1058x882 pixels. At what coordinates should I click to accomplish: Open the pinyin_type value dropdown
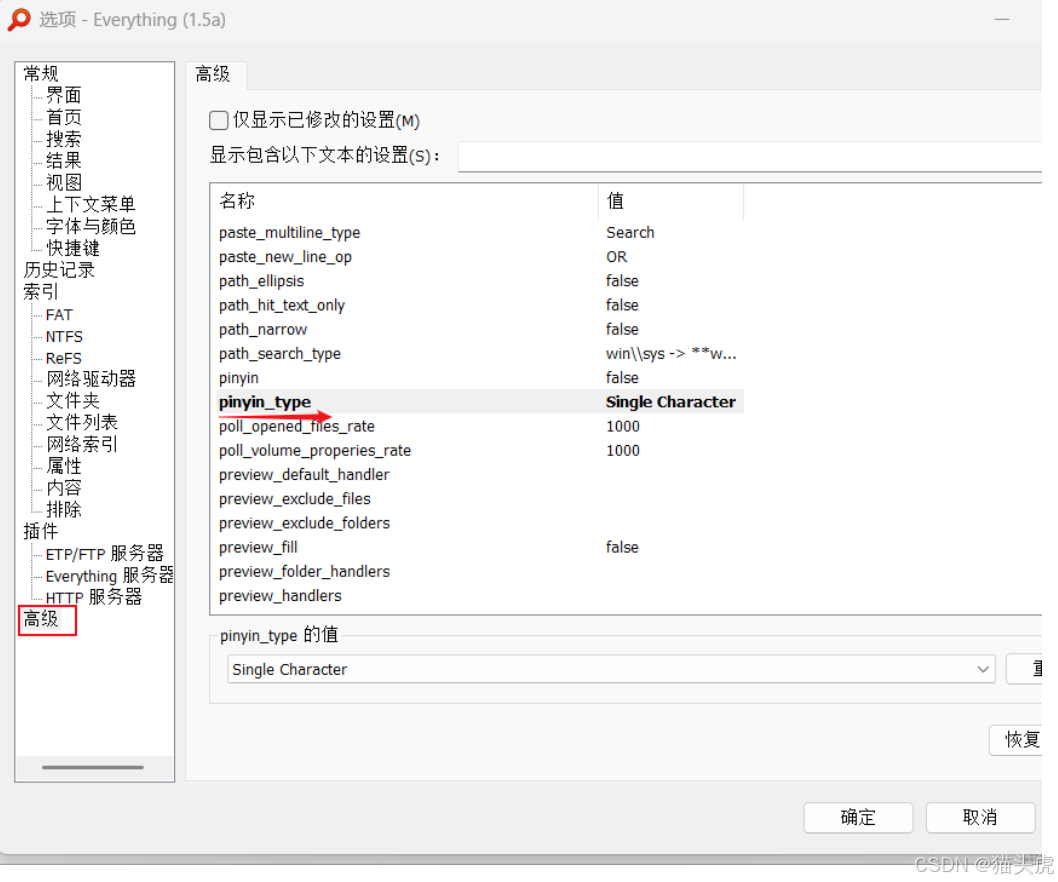611,669
